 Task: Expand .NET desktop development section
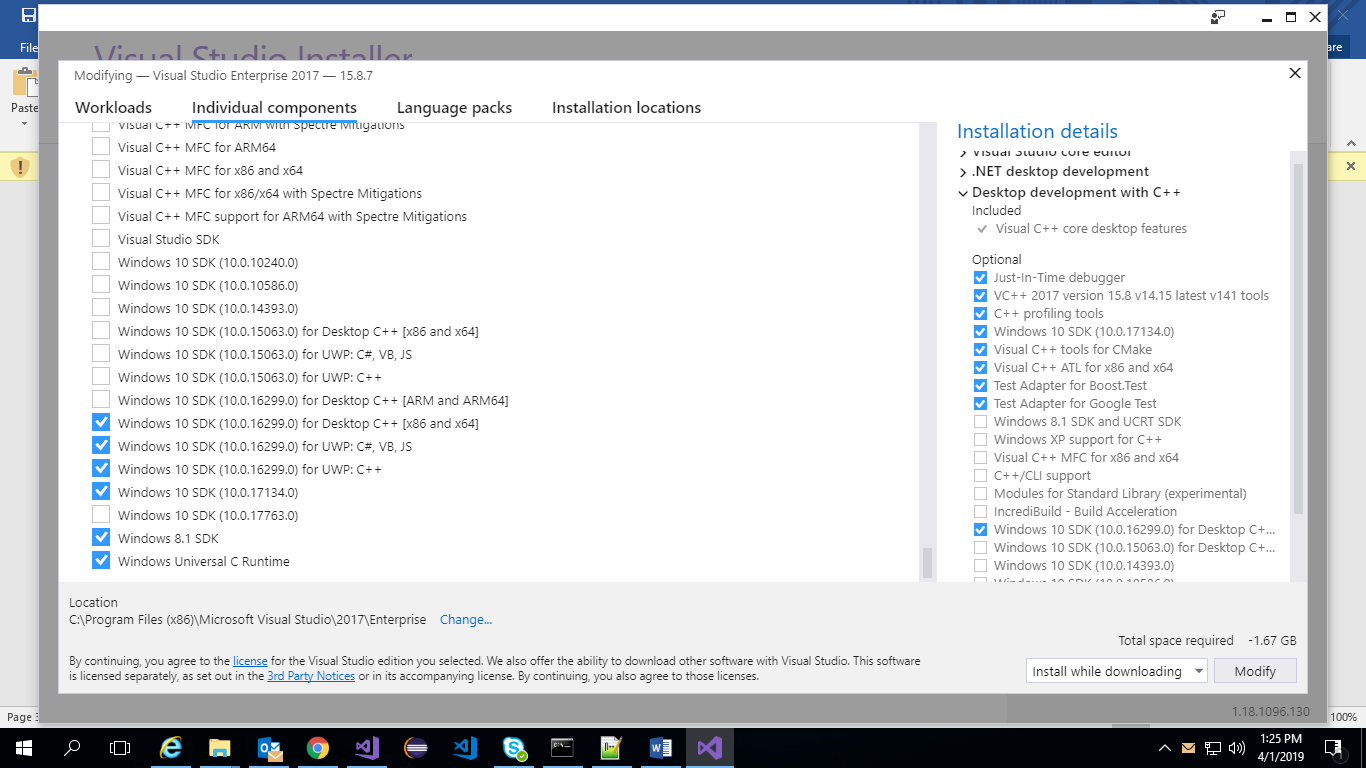[963, 172]
